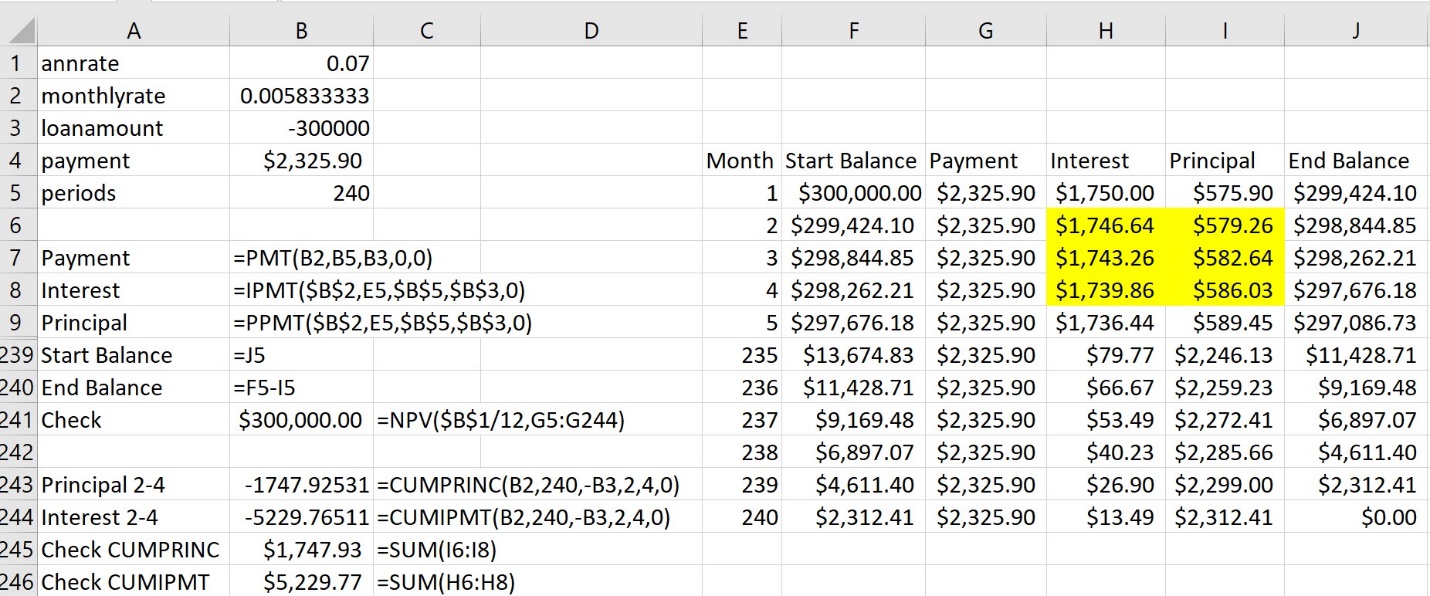This screenshot has width=1430, height=596.
Task: Select the highlighted Interest cell $1,746.64
Action: point(1105,225)
